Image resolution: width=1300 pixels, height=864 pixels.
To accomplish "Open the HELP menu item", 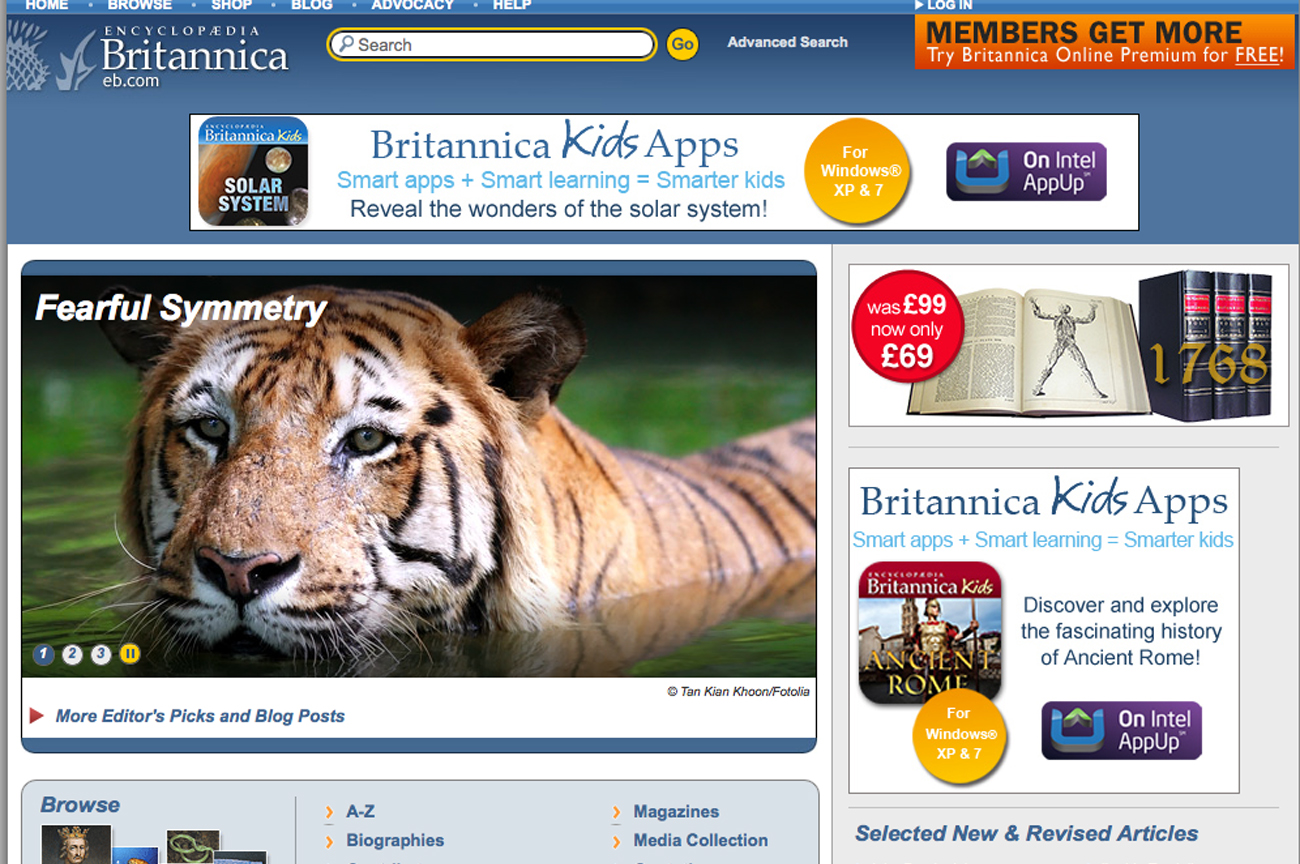I will (x=512, y=5).
